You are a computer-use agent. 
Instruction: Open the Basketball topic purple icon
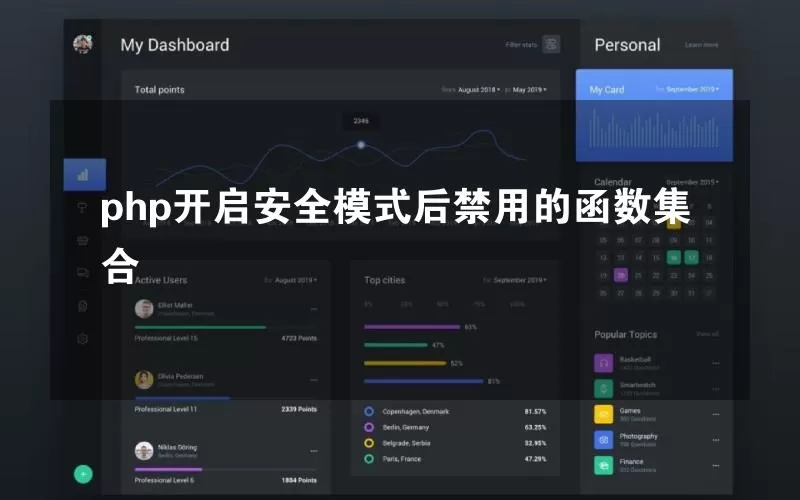click(x=604, y=363)
